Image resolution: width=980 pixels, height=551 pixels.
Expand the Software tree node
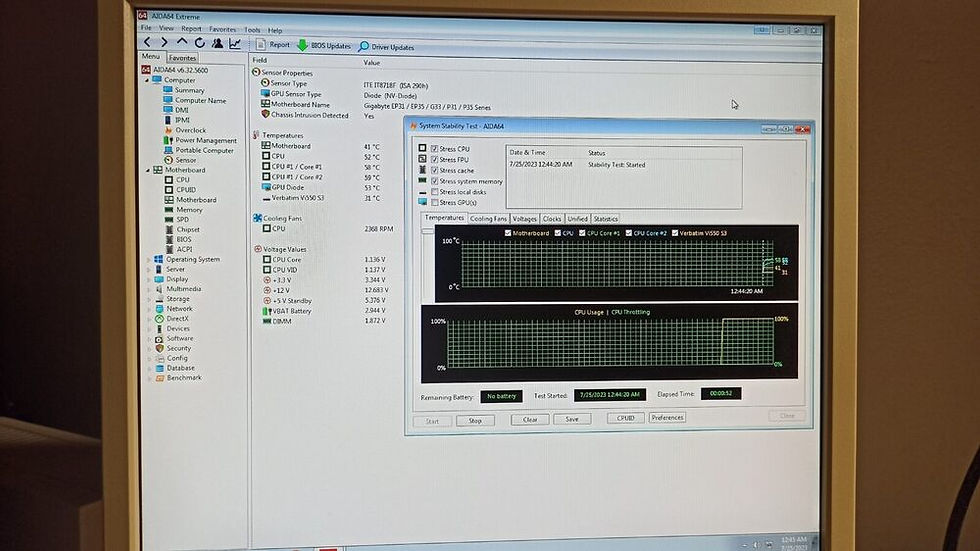[x=149, y=339]
